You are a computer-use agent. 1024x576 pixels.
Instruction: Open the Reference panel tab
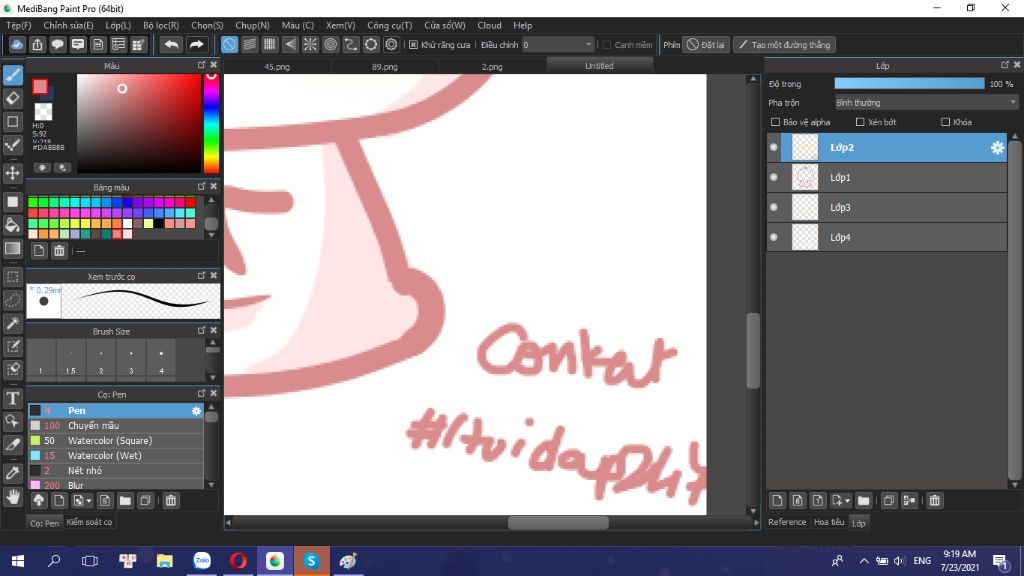(787, 522)
